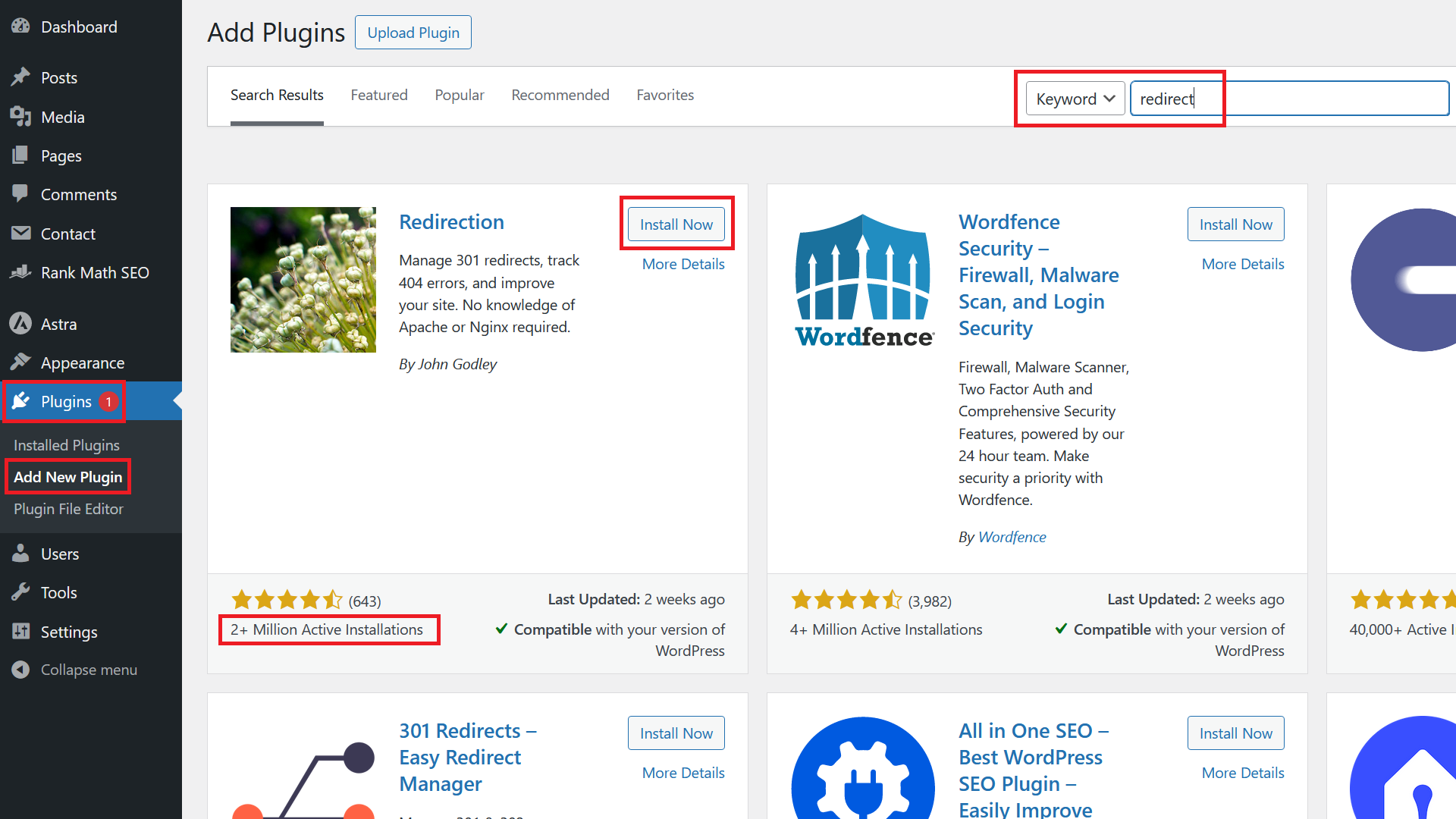1456x819 pixels.
Task: Click the Redirection plugin thumbnail image
Action: pyautogui.click(x=303, y=279)
